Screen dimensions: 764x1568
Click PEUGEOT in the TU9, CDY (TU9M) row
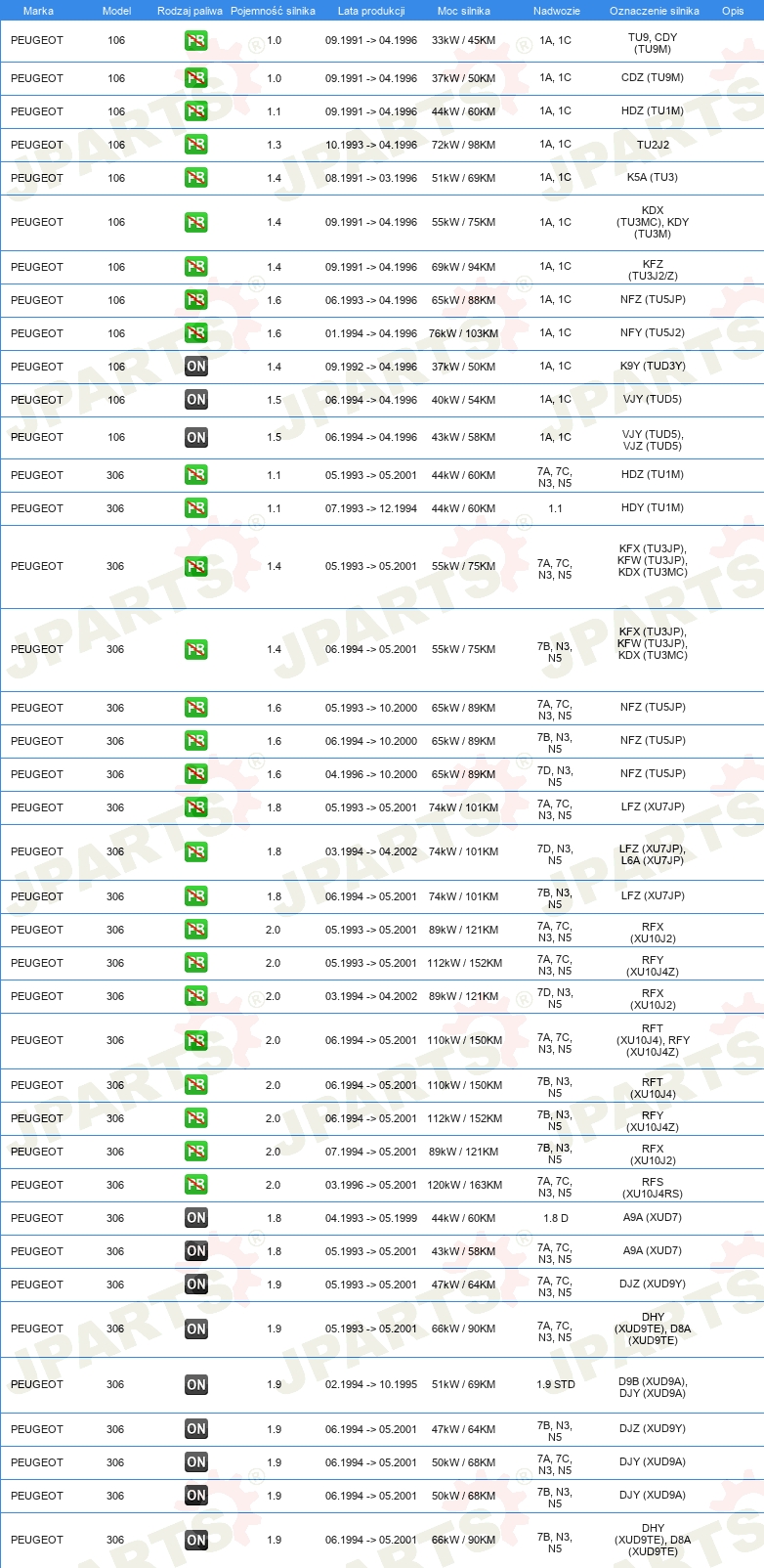point(37,41)
